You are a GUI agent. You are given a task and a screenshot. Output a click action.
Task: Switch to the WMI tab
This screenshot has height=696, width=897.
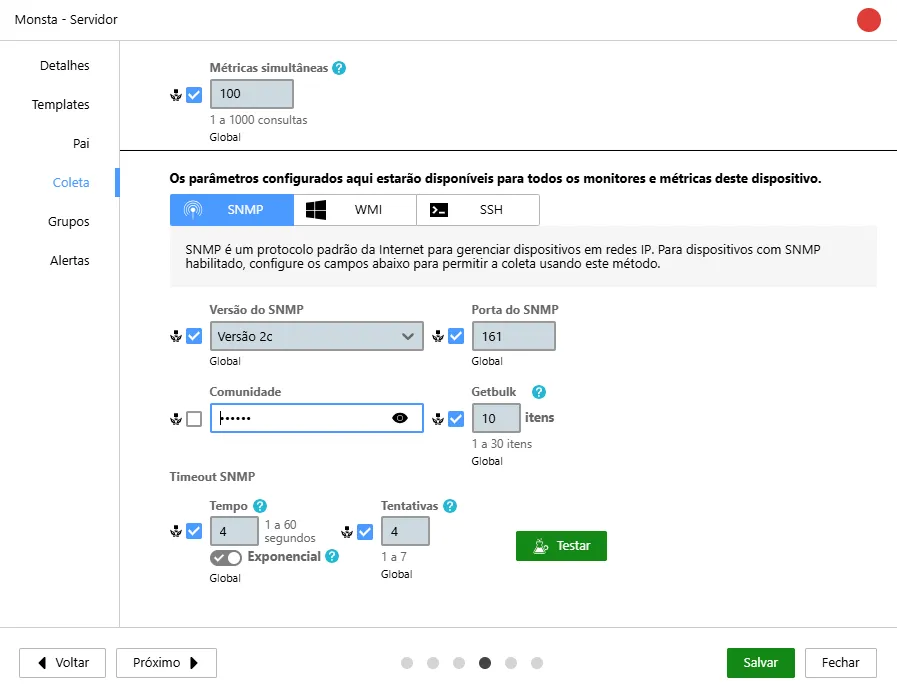point(355,210)
